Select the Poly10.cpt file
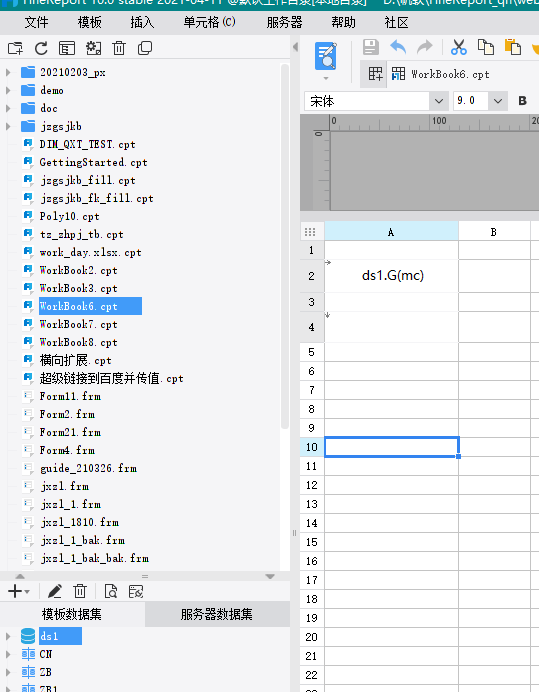 [x=69, y=216]
